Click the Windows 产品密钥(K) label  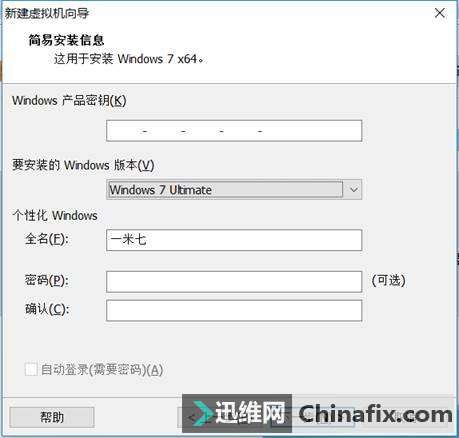tap(69, 100)
